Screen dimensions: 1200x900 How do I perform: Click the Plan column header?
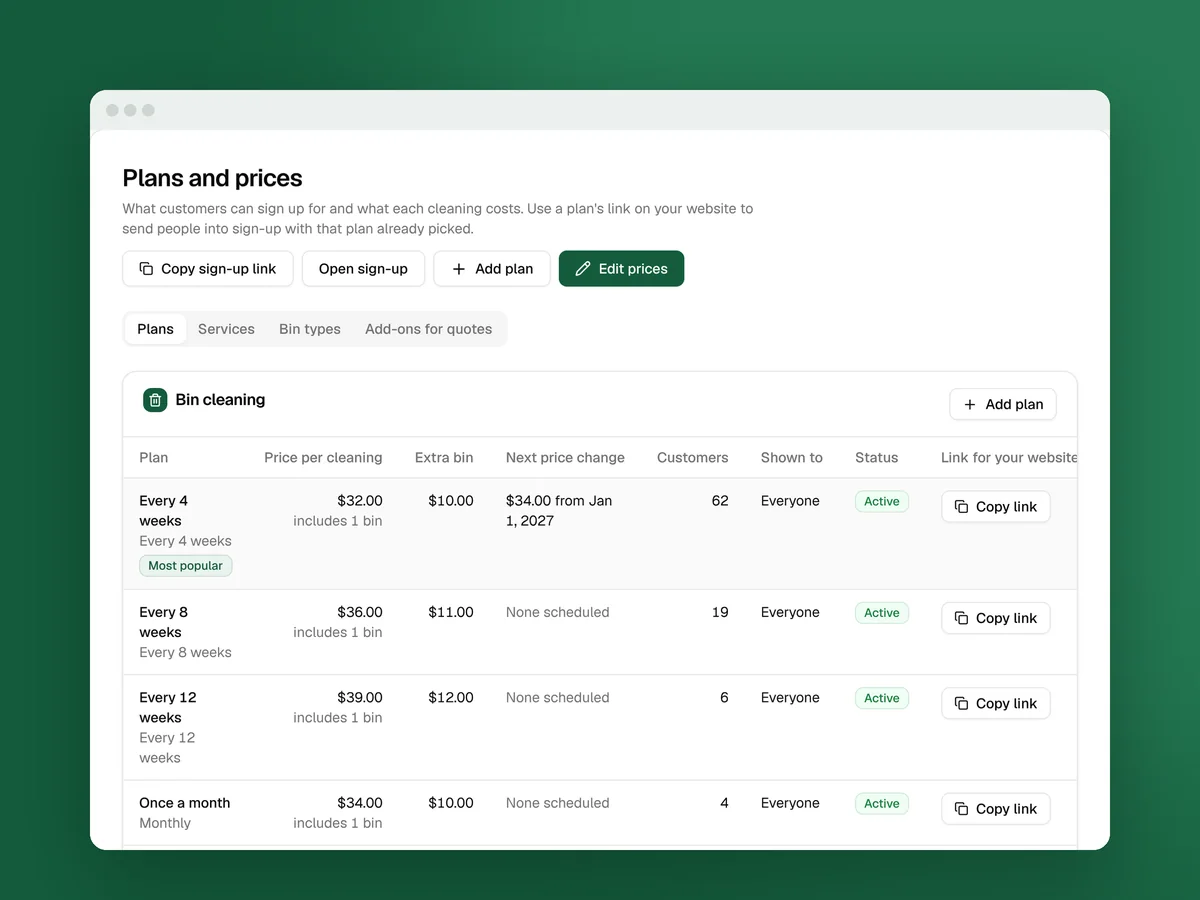(x=154, y=458)
